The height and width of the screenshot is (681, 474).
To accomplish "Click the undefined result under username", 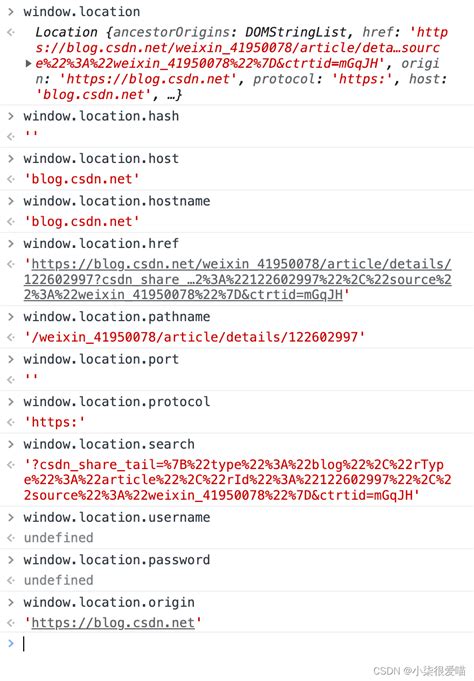I will [59, 538].
